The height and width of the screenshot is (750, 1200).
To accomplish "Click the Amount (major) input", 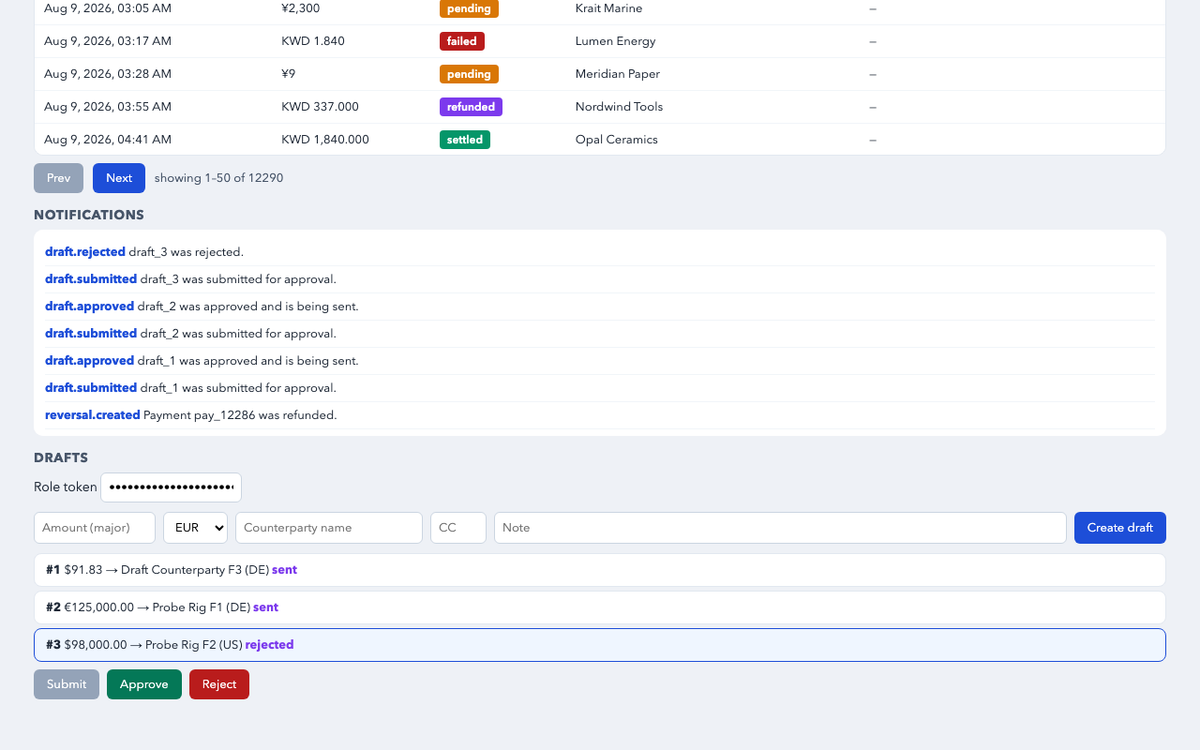I will (x=95, y=528).
